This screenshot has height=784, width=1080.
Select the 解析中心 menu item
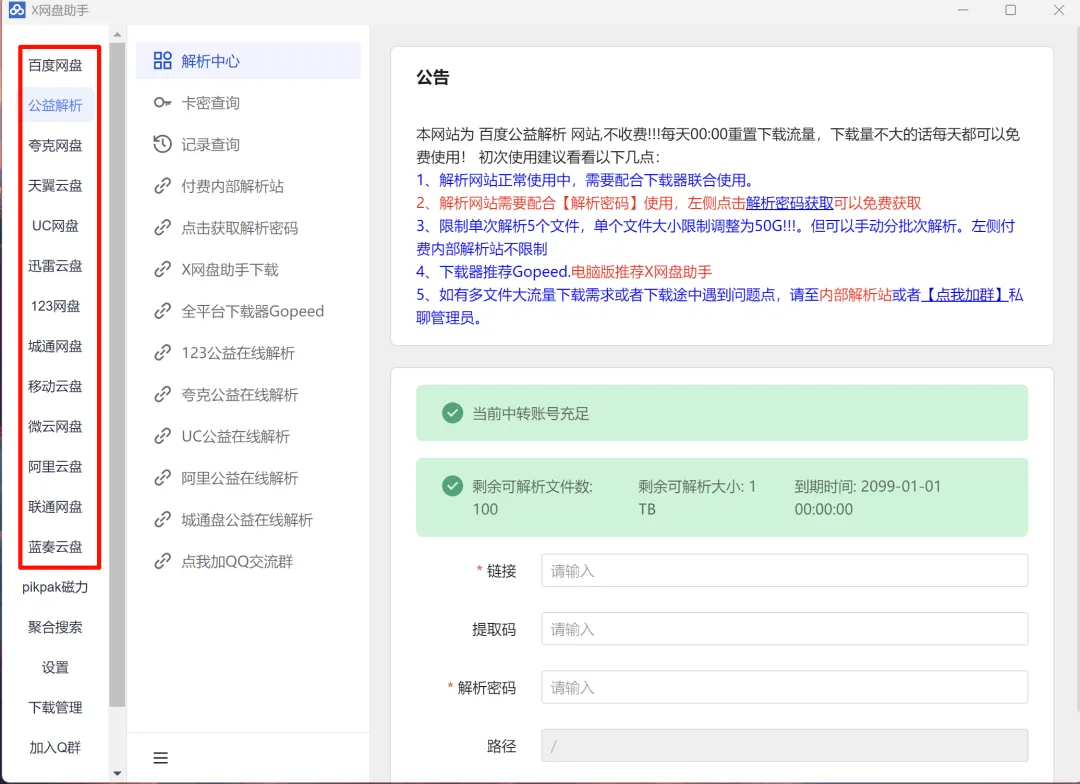pyautogui.click(x=248, y=61)
